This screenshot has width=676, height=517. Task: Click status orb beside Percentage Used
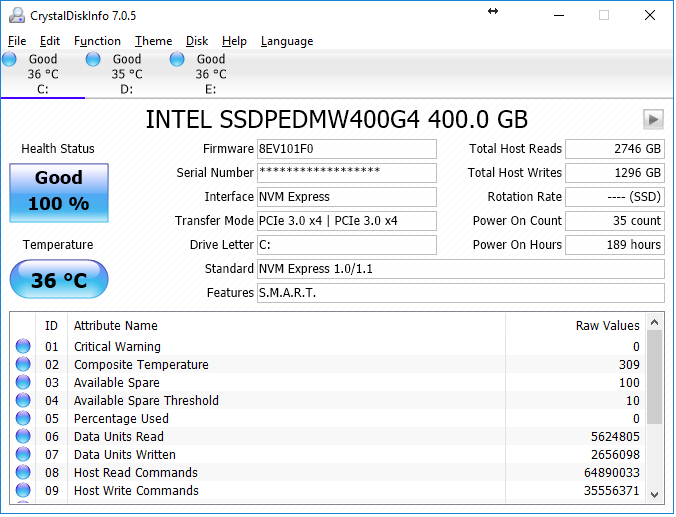(x=23, y=418)
